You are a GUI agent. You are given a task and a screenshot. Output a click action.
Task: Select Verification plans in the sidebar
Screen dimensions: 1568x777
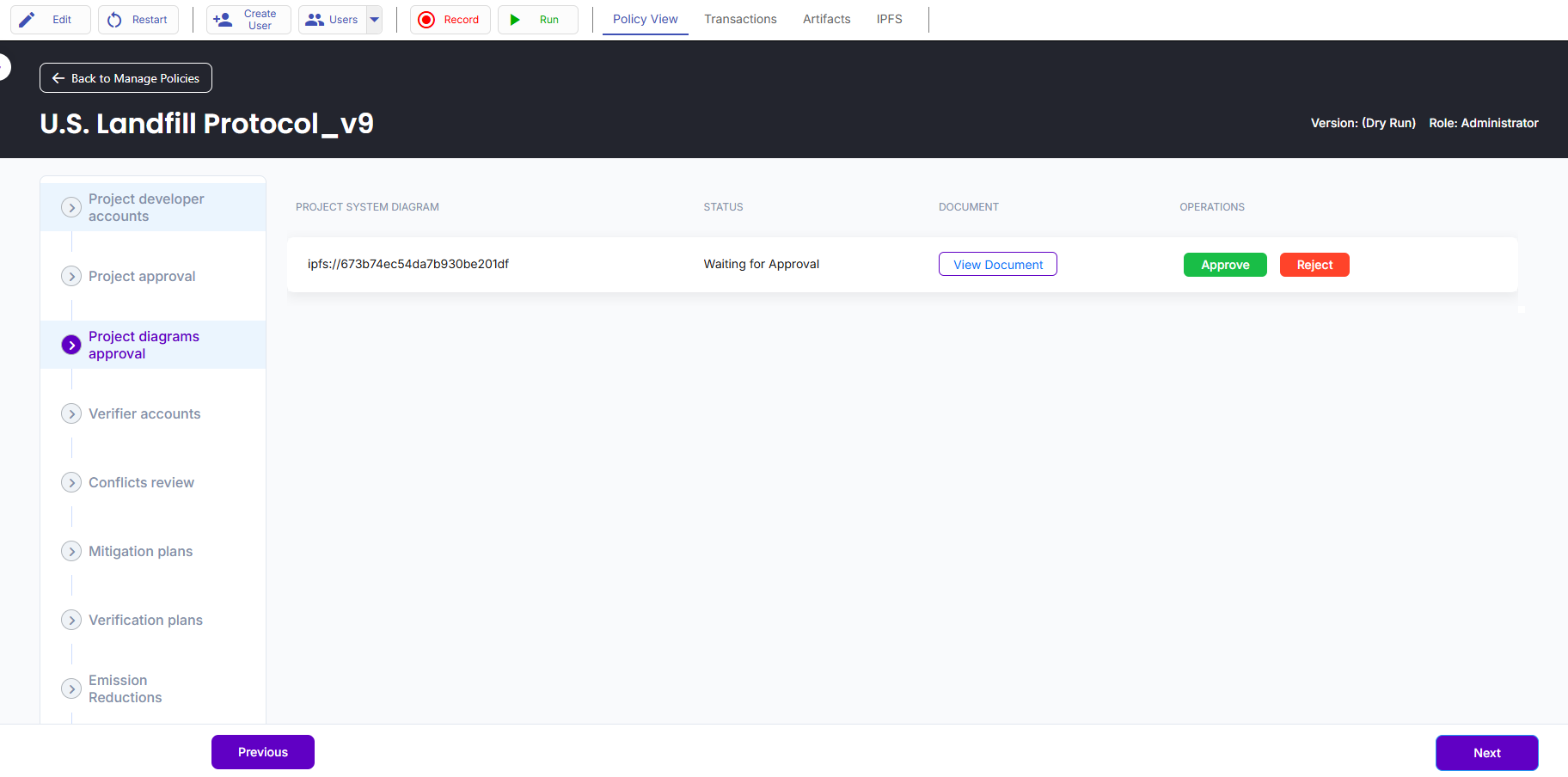point(145,621)
